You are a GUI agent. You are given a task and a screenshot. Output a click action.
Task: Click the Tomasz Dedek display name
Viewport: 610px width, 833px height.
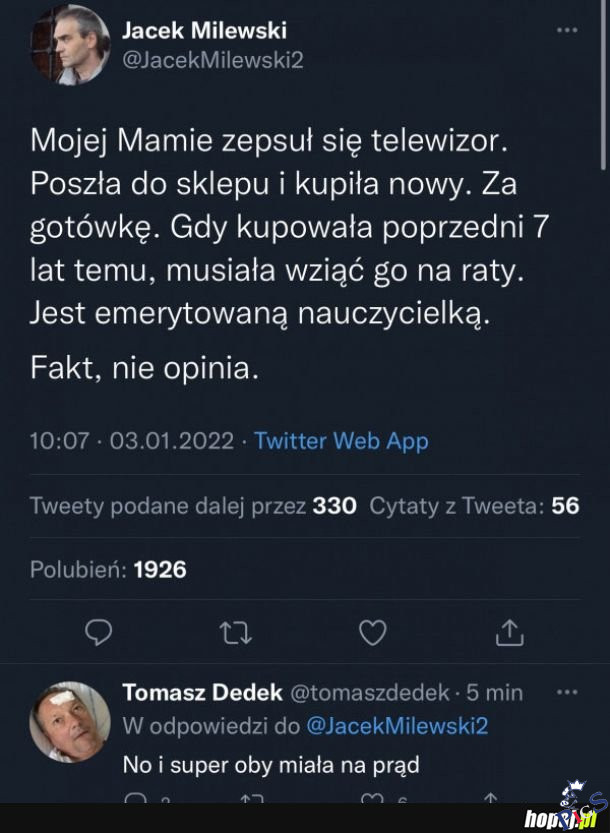[202, 692]
